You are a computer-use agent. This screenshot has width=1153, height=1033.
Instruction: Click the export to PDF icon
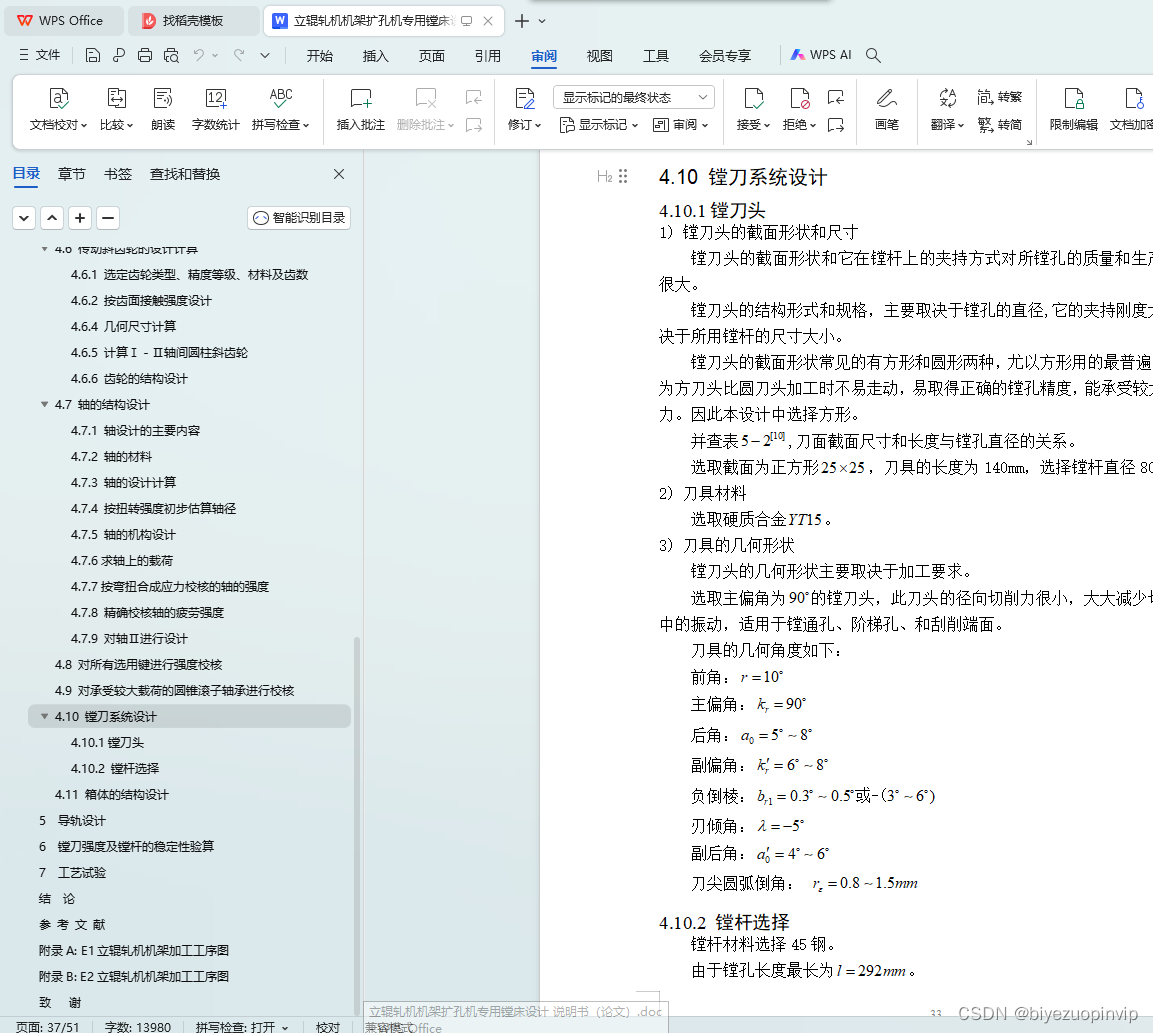(119, 55)
